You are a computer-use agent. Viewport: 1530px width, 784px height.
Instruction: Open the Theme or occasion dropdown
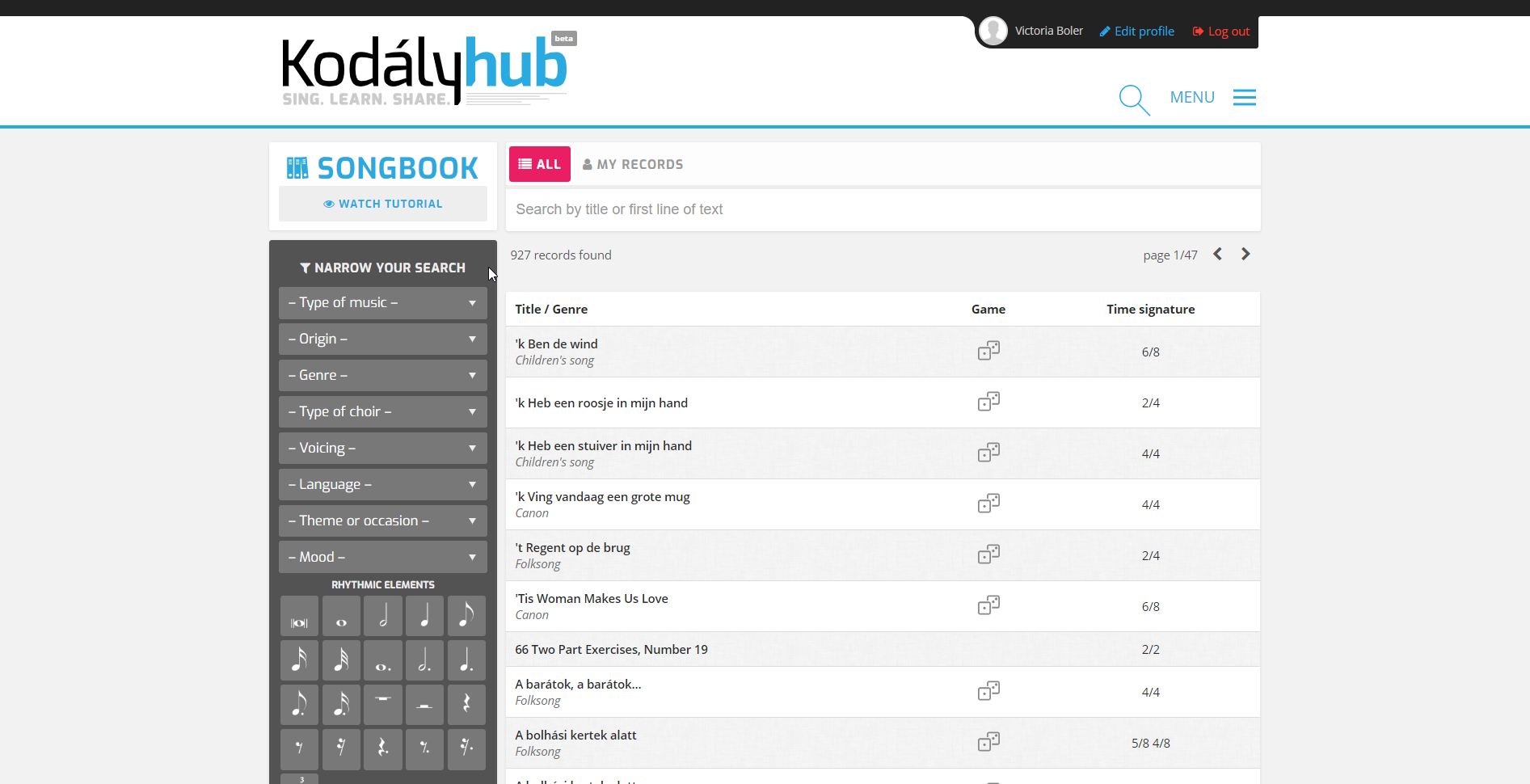pos(383,521)
